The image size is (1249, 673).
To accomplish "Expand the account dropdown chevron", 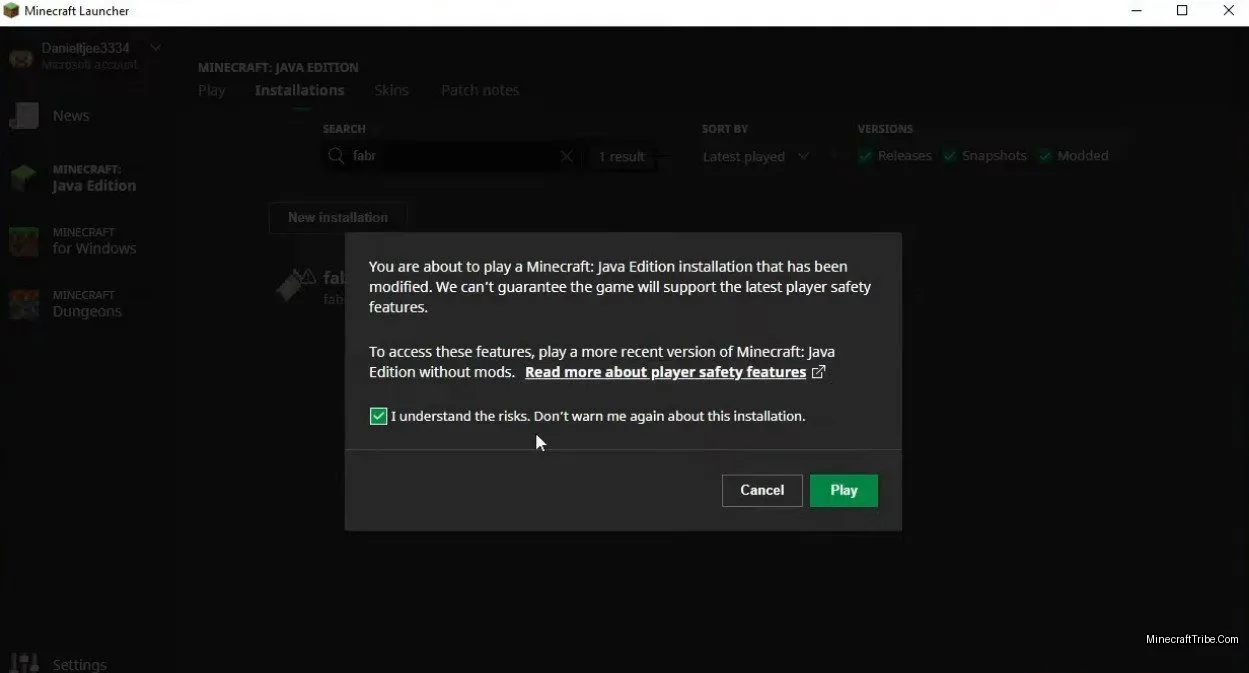I will [x=155, y=47].
